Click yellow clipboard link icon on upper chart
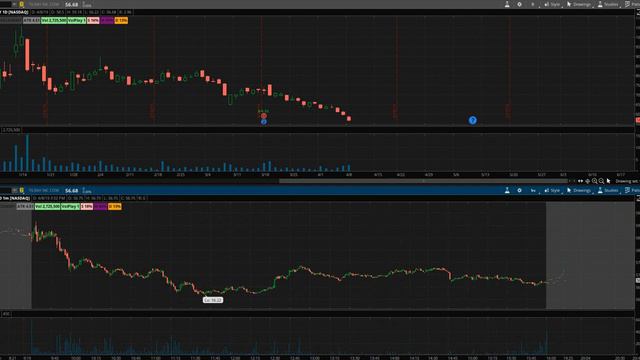640x360 pixels. [21, 4]
